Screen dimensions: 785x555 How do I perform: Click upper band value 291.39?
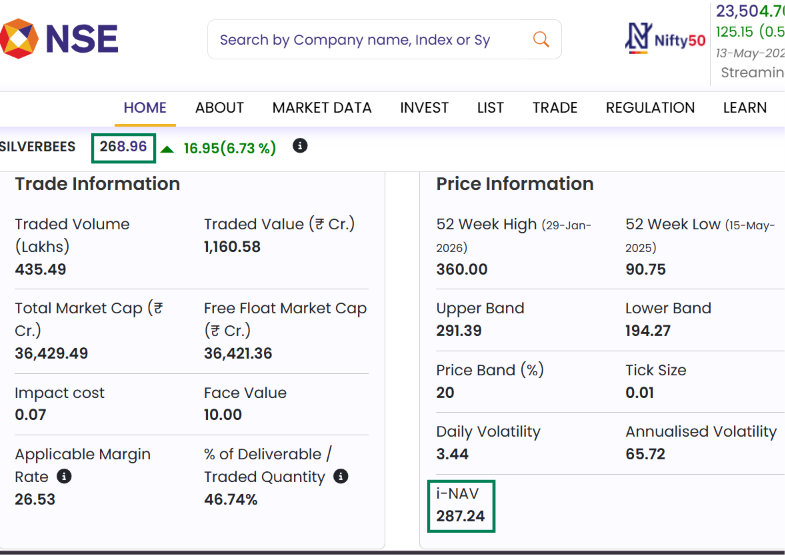[459, 330]
